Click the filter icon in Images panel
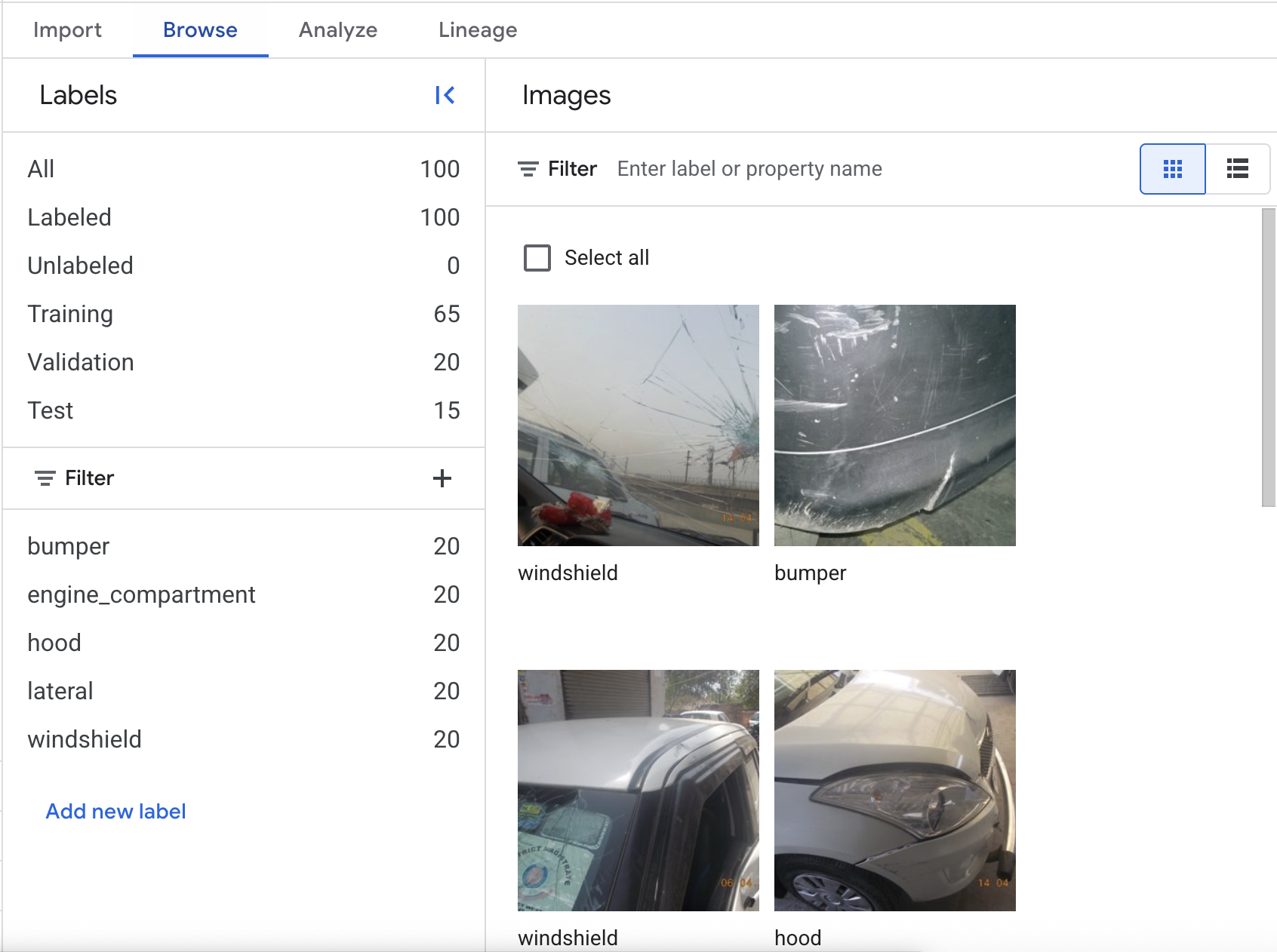1277x952 pixels. (528, 169)
